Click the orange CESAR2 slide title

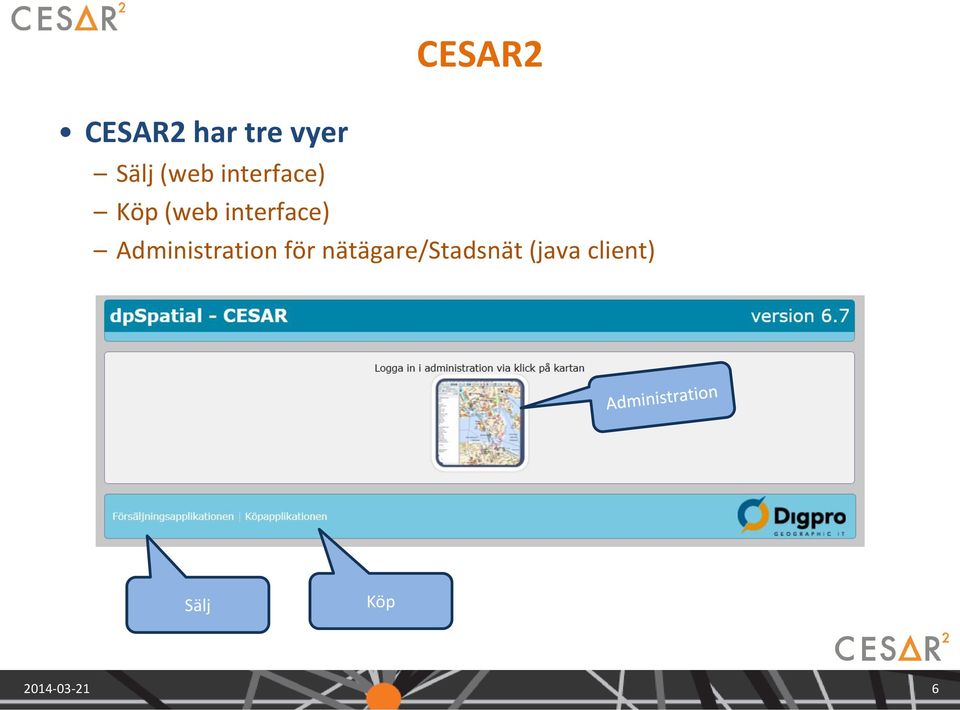(479, 54)
